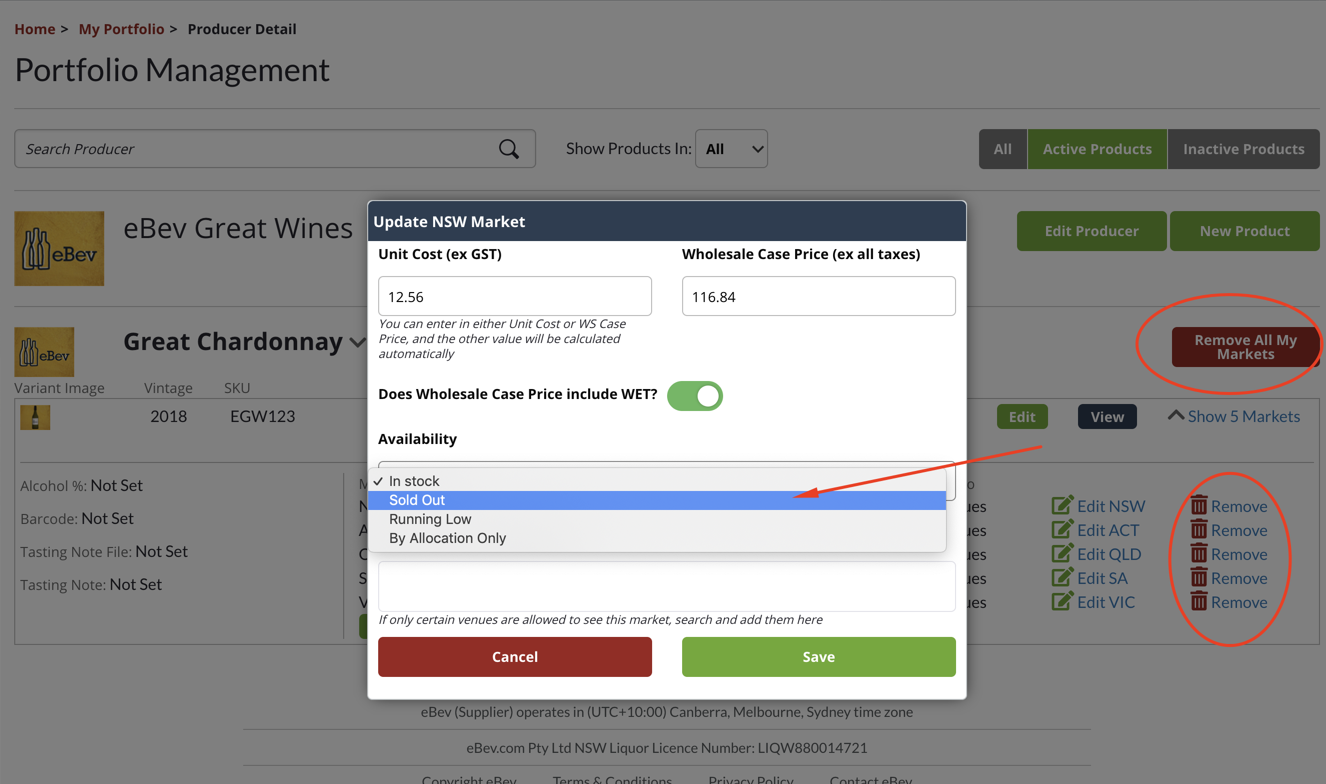The height and width of the screenshot is (784, 1326).
Task: Click the trash icon in the NSW row
Action: 1199,505
